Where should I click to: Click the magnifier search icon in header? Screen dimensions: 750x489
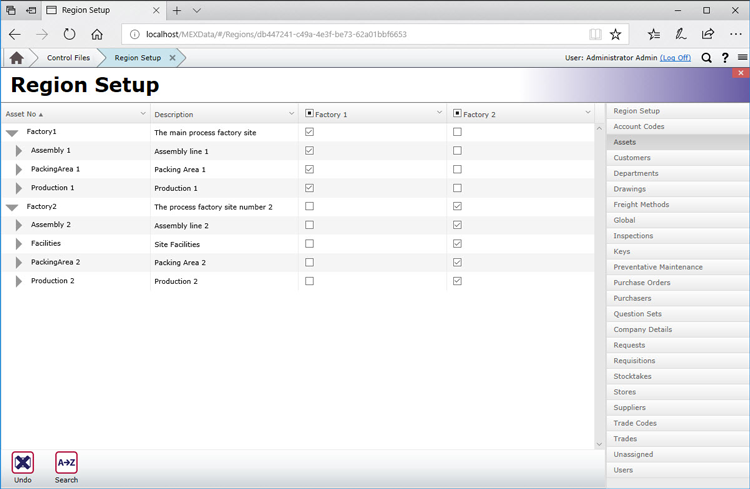click(x=706, y=58)
